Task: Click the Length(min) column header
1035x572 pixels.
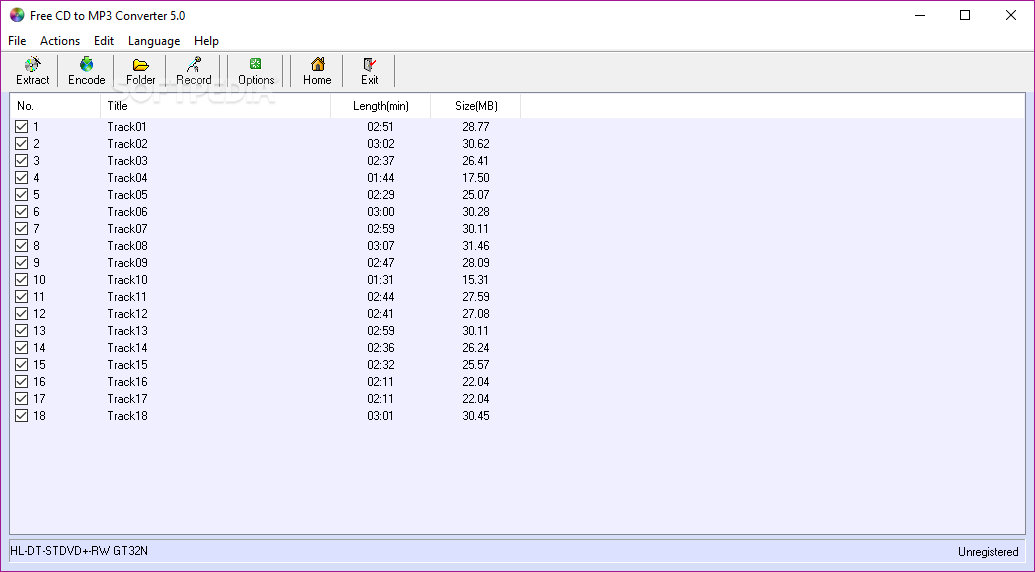Action: tap(381, 106)
